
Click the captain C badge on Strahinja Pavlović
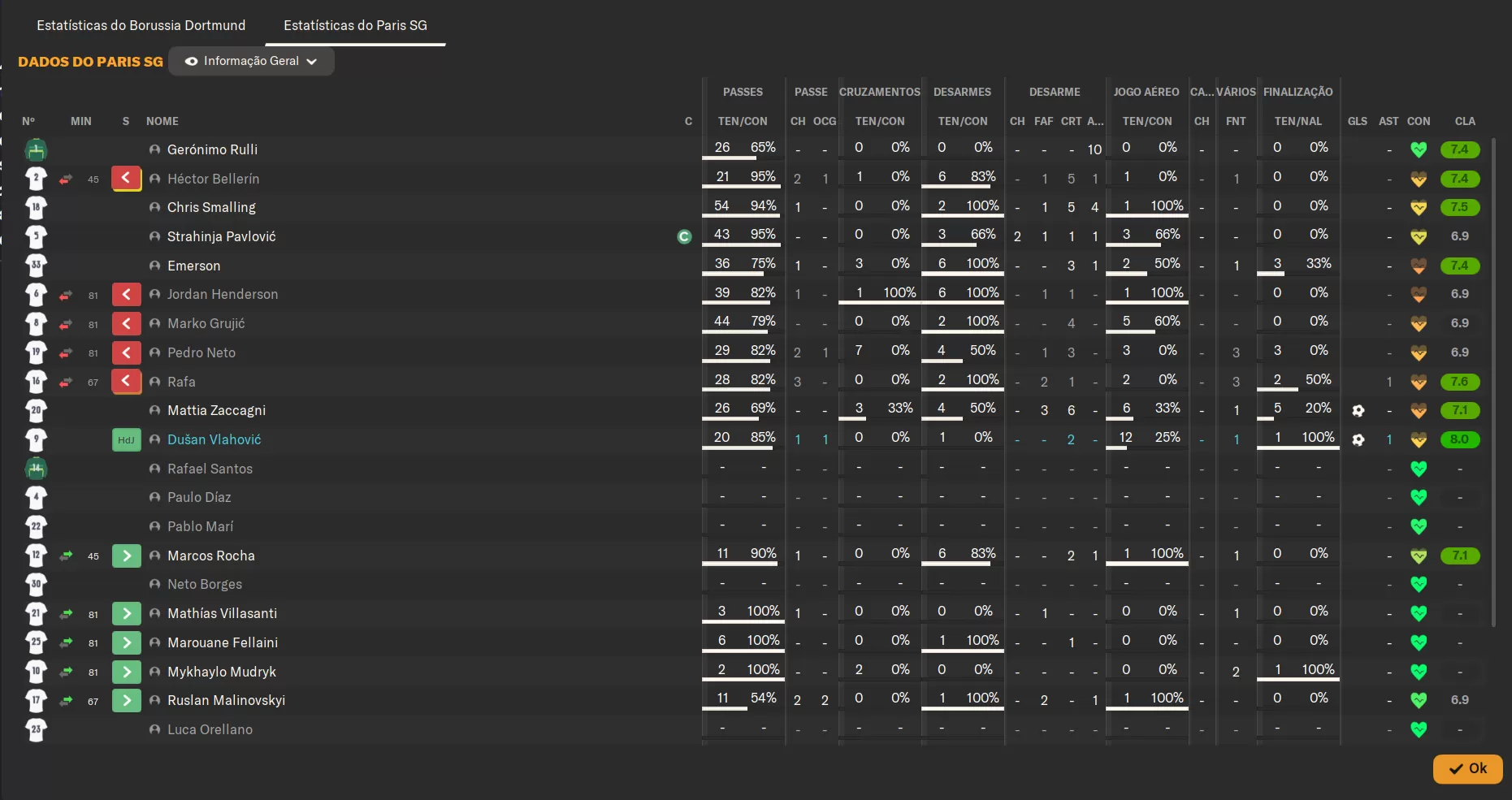point(684,236)
